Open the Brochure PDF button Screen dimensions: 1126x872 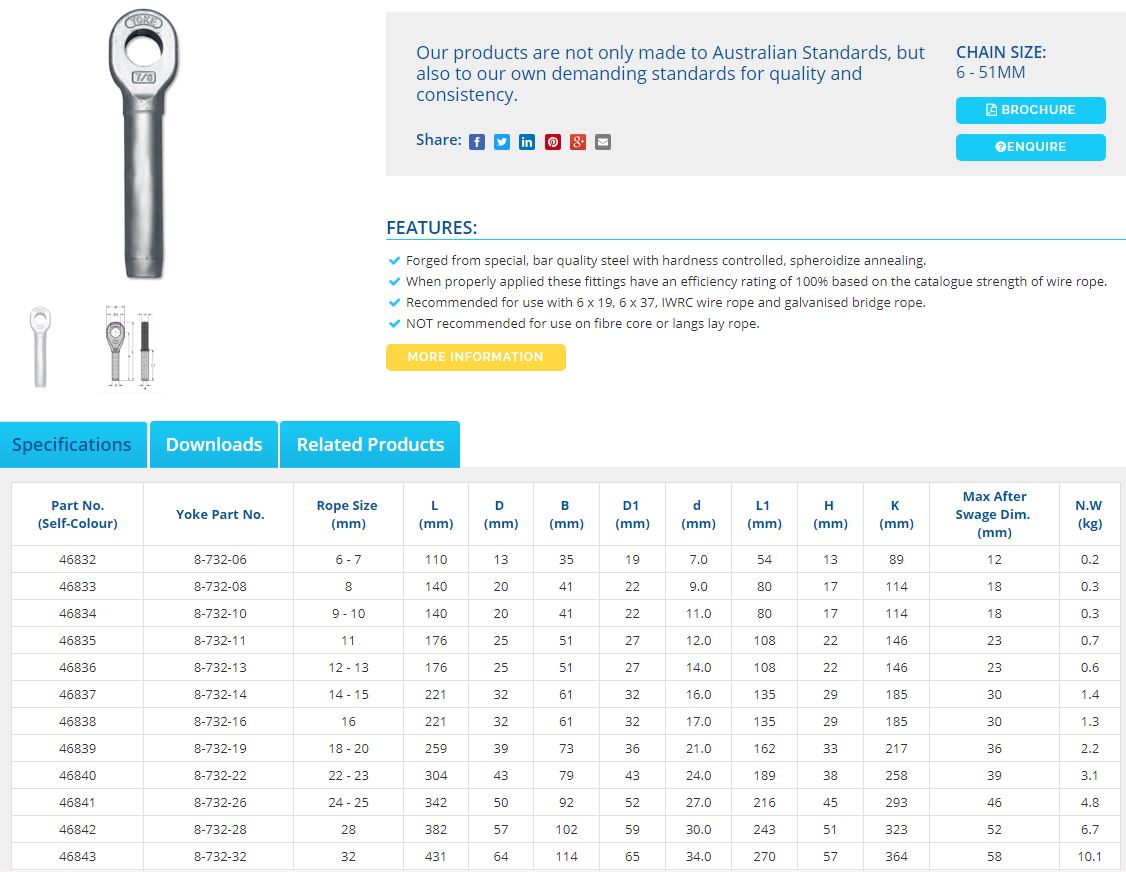point(1030,110)
